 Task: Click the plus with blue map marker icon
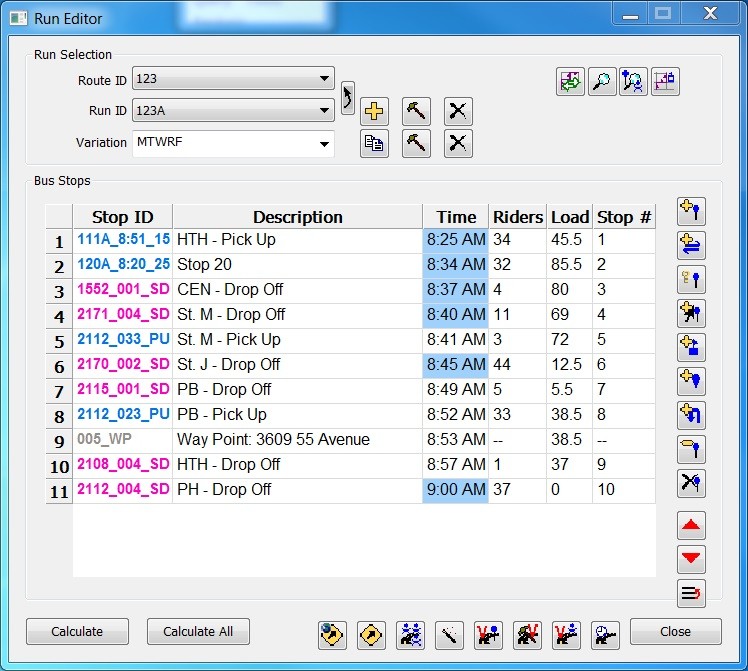691,381
